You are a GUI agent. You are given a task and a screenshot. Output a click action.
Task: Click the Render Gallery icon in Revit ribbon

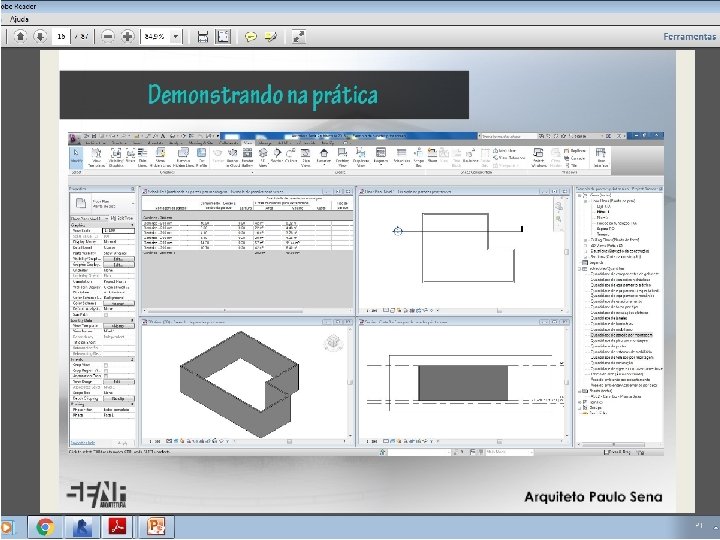click(248, 157)
